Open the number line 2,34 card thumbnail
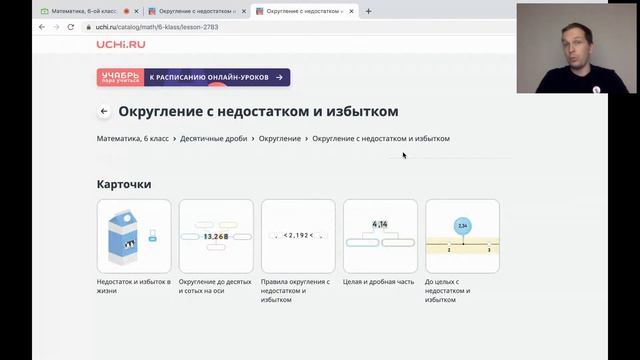The image size is (640, 360). click(462, 236)
